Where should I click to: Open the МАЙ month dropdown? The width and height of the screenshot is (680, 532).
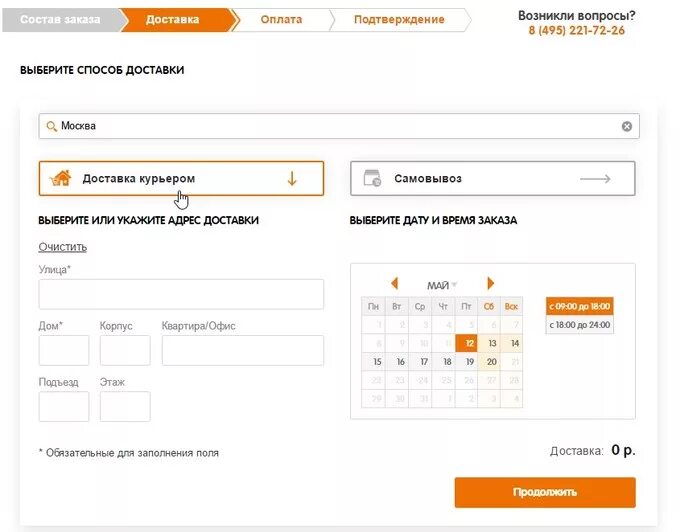[x=441, y=285]
